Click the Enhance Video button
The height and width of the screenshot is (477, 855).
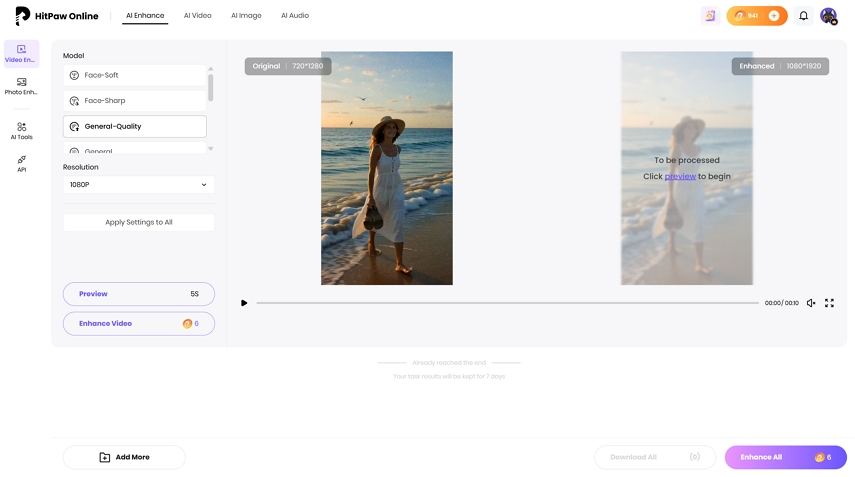tap(139, 324)
